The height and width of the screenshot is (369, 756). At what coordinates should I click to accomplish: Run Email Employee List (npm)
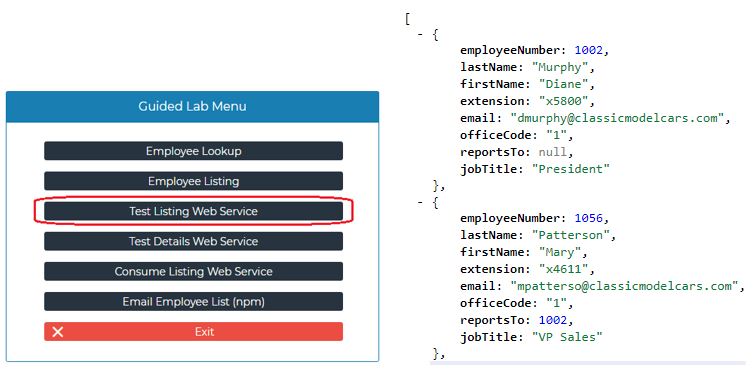pyautogui.click(x=193, y=301)
